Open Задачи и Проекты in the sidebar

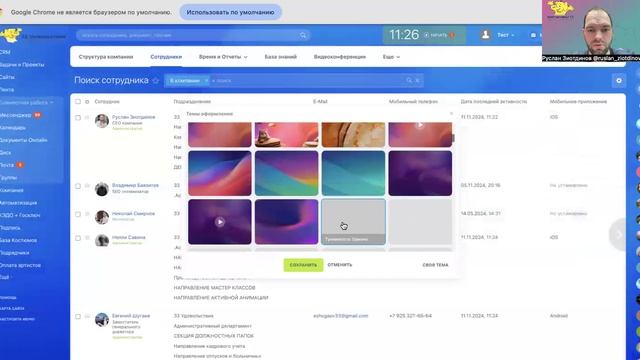[22, 64]
